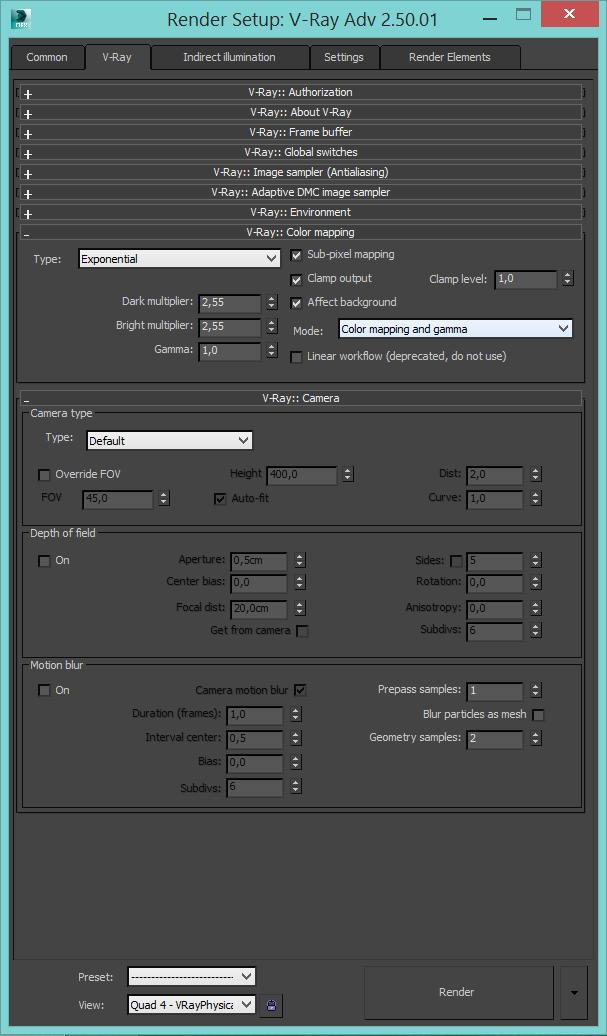Switch to the Indirect illumination tab
Image resolution: width=607 pixels, height=1036 pixels.
[x=229, y=57]
